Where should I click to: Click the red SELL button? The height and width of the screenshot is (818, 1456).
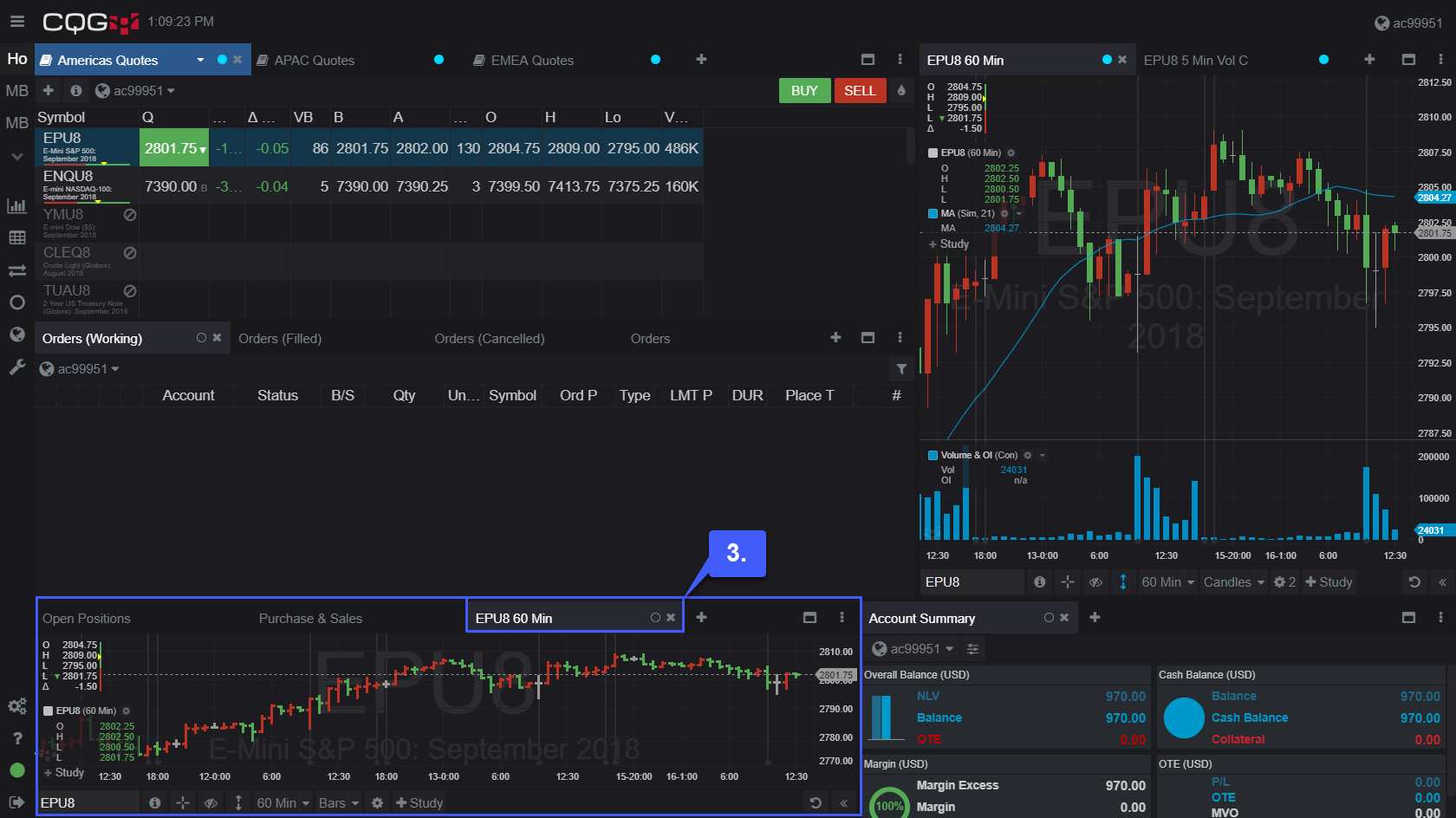860,90
